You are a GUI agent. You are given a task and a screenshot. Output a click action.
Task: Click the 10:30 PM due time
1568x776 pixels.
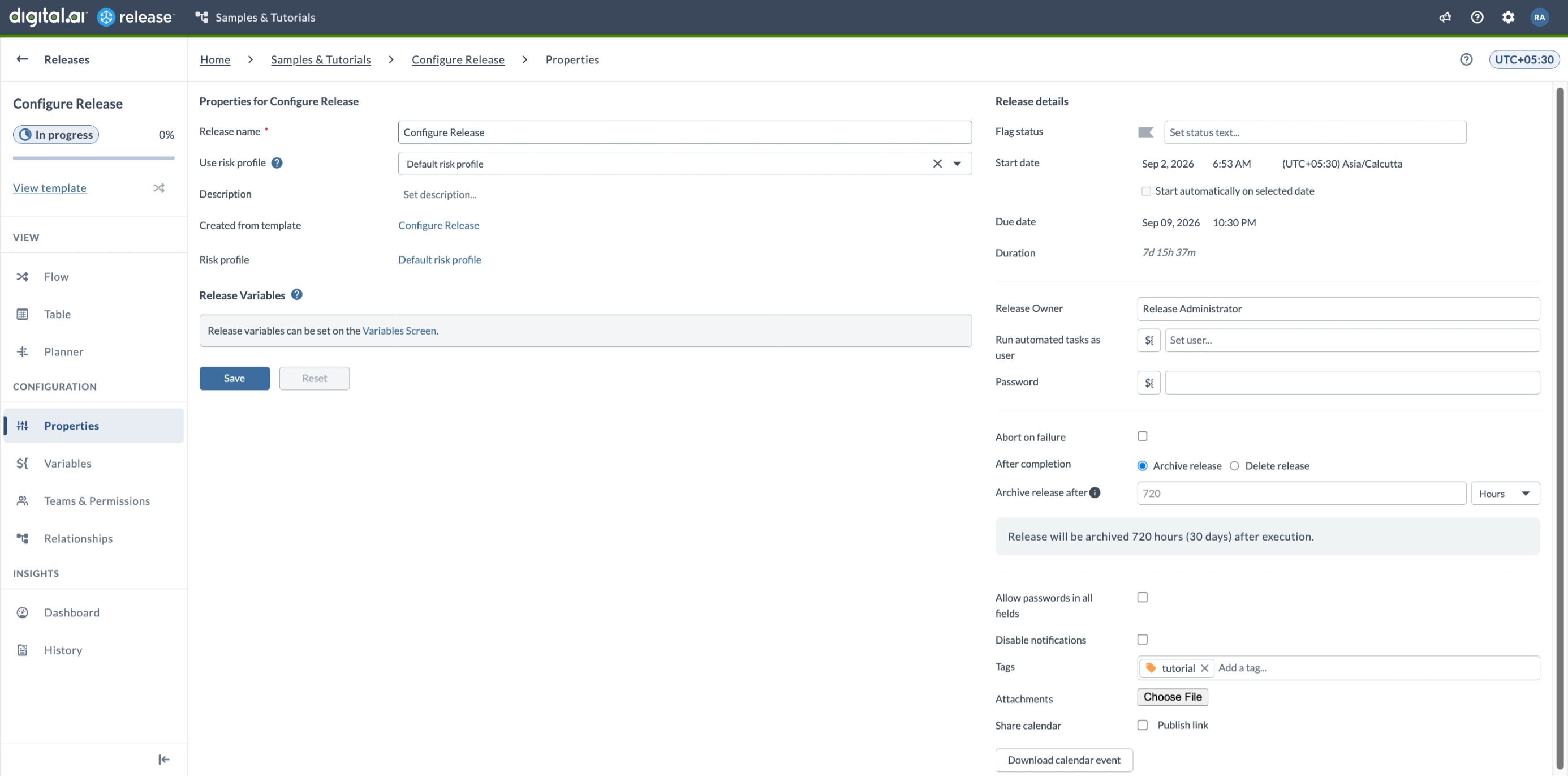(x=1234, y=222)
